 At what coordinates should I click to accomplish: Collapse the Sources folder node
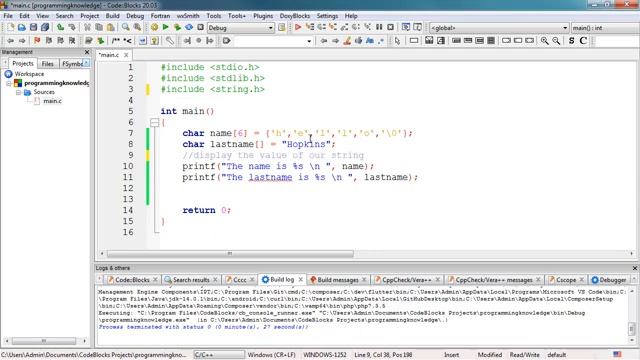tap(18, 93)
